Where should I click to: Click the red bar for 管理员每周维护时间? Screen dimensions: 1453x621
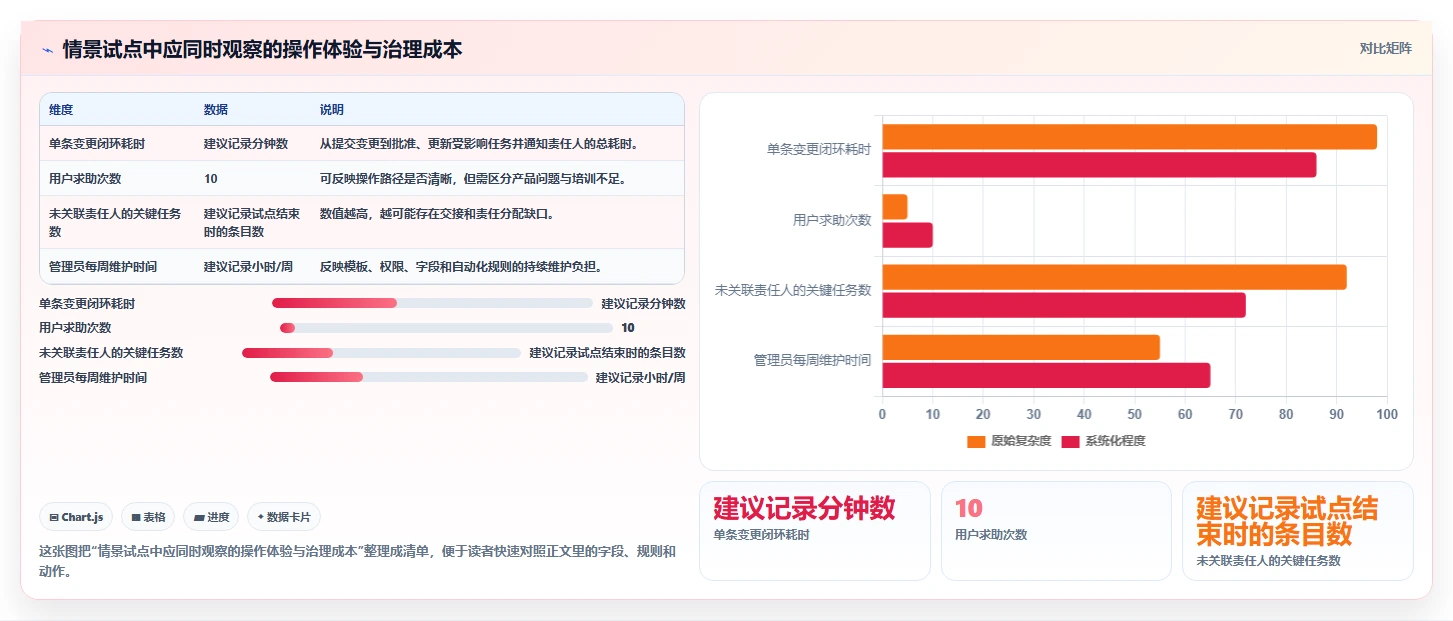click(1046, 375)
